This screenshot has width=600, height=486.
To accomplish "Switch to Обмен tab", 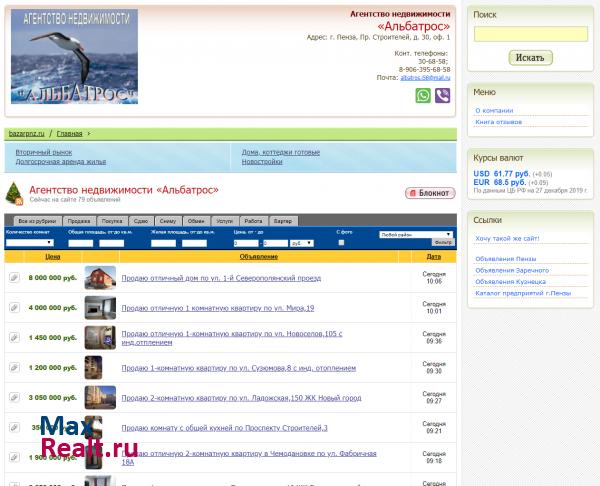I will point(196,221).
